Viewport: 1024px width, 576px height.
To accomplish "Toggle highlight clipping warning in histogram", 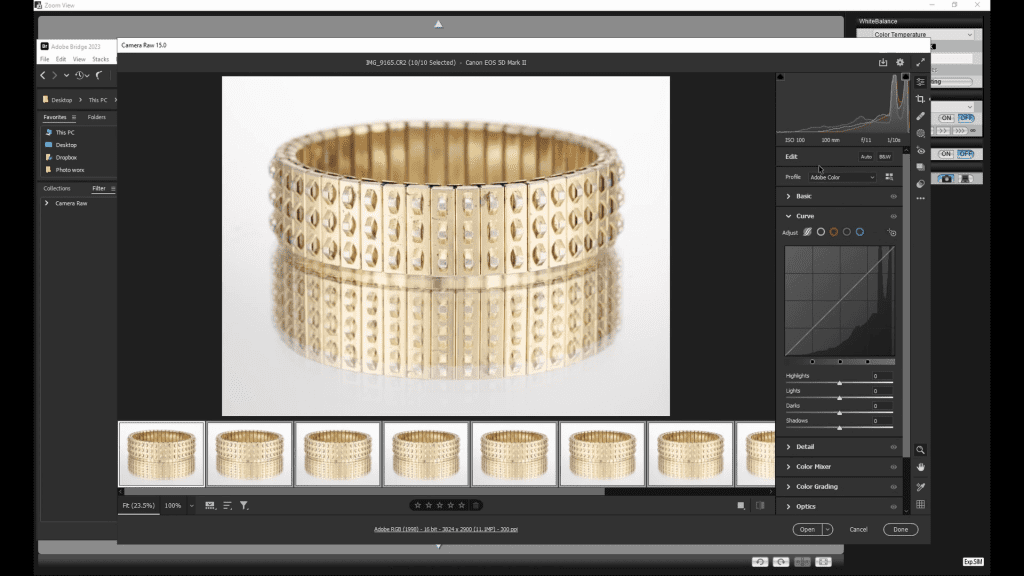I will 905,77.
